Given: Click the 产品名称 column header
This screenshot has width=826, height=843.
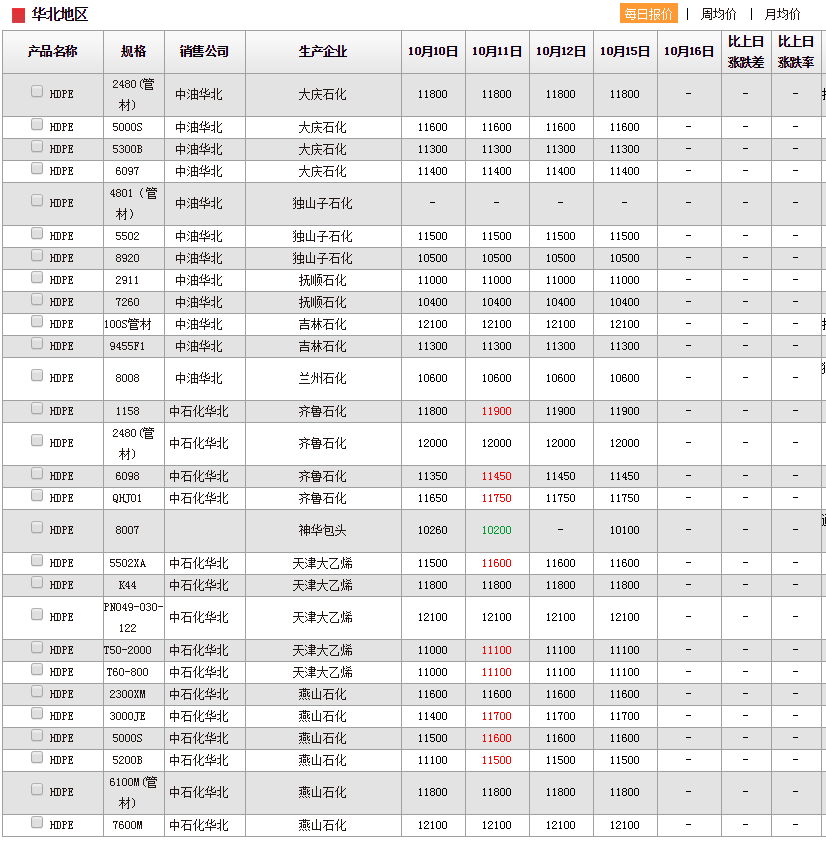Looking at the screenshot, I should tap(53, 52).
